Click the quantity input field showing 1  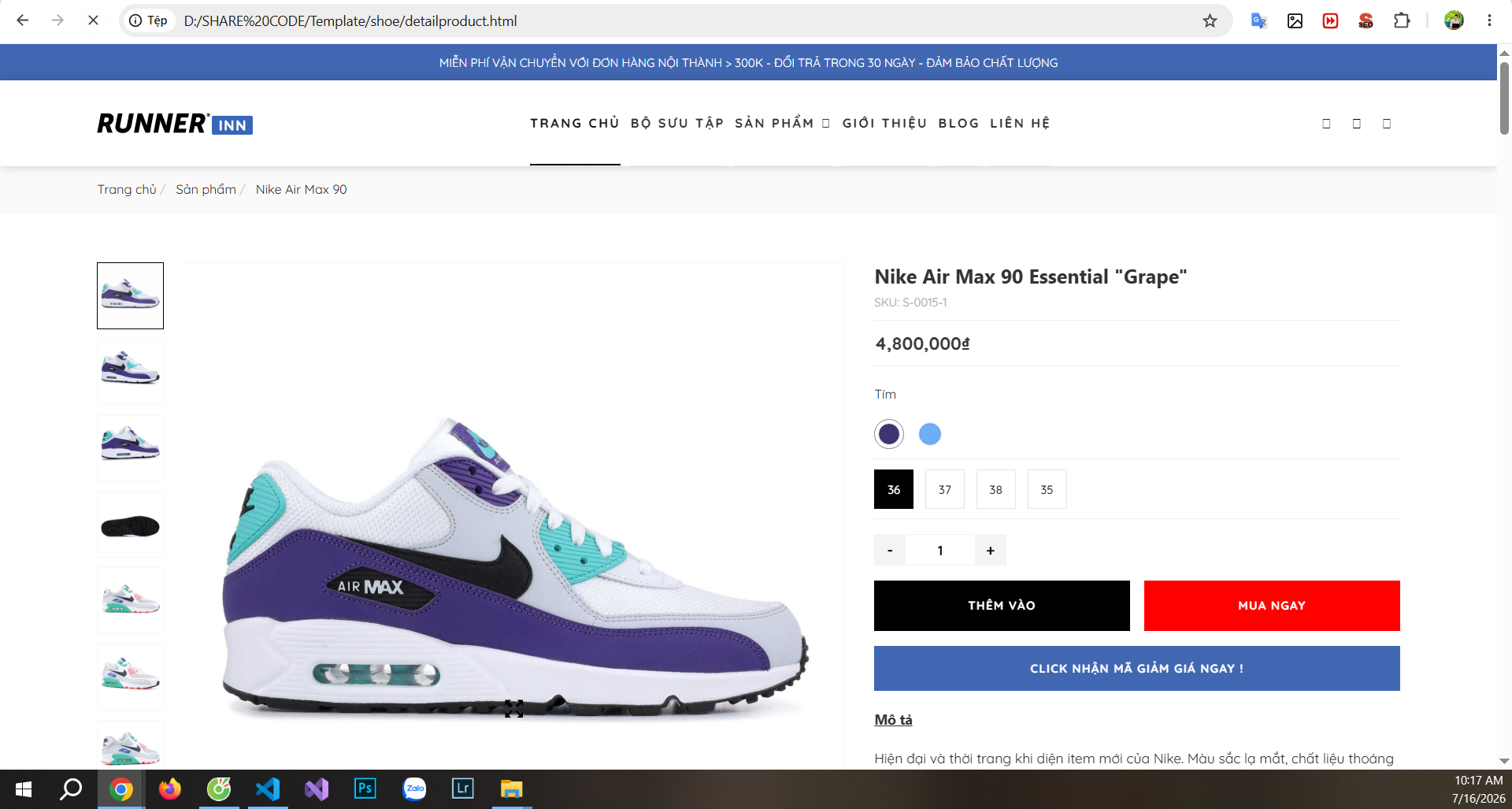tap(940, 550)
